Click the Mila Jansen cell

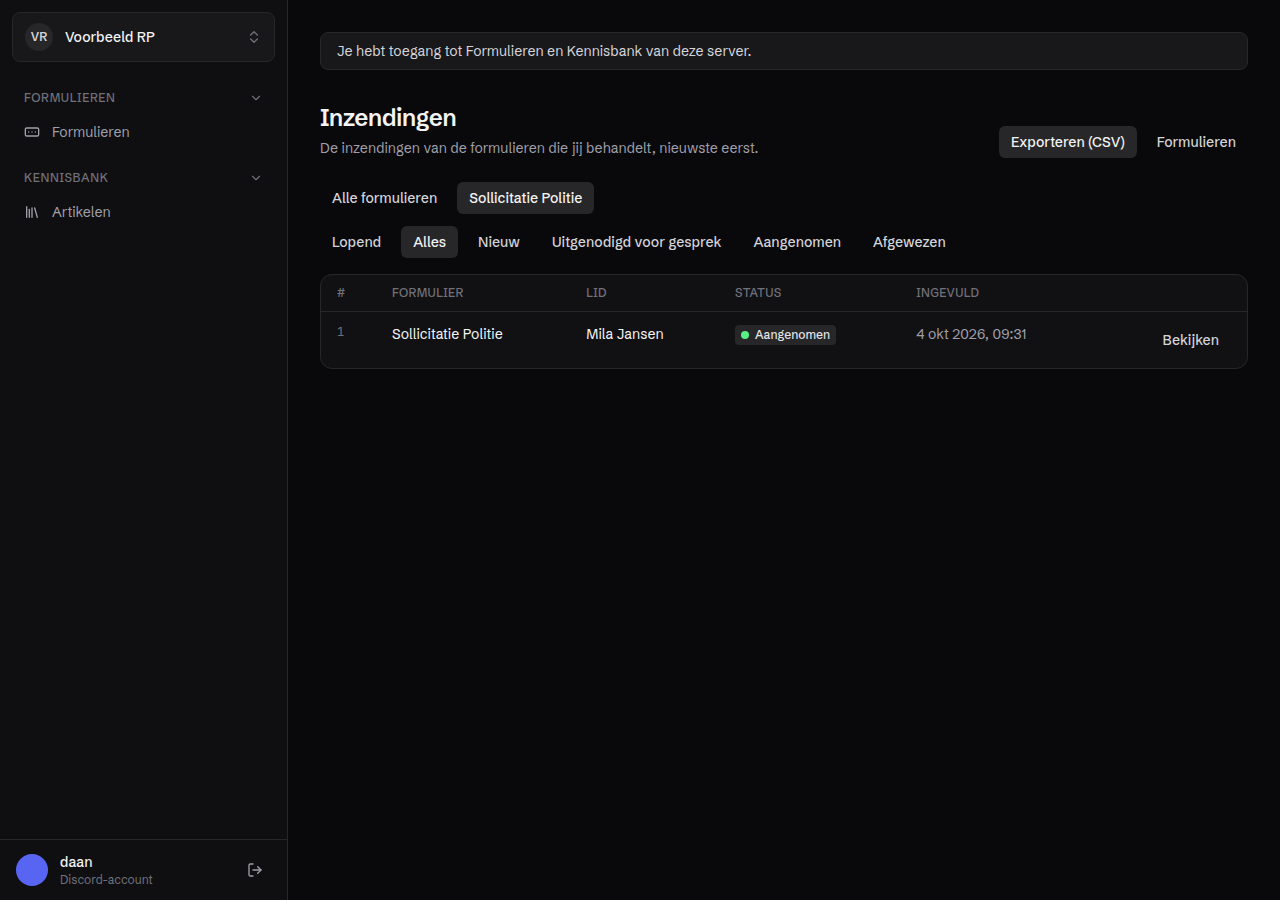pyautogui.click(x=624, y=334)
